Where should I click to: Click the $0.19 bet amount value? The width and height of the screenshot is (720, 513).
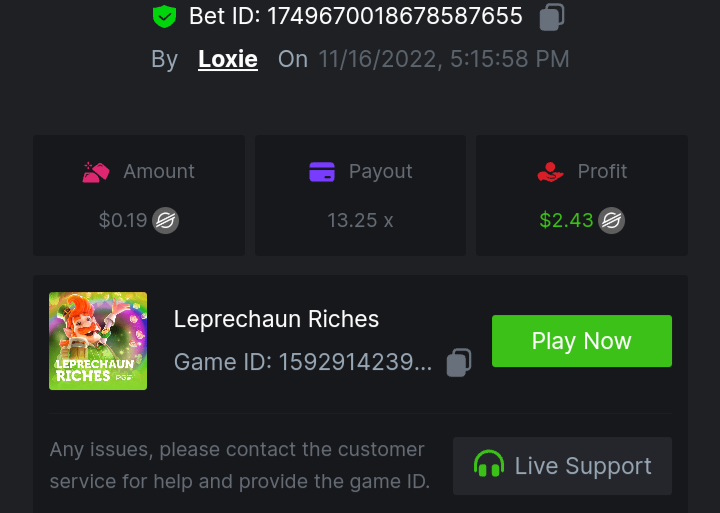tap(123, 220)
